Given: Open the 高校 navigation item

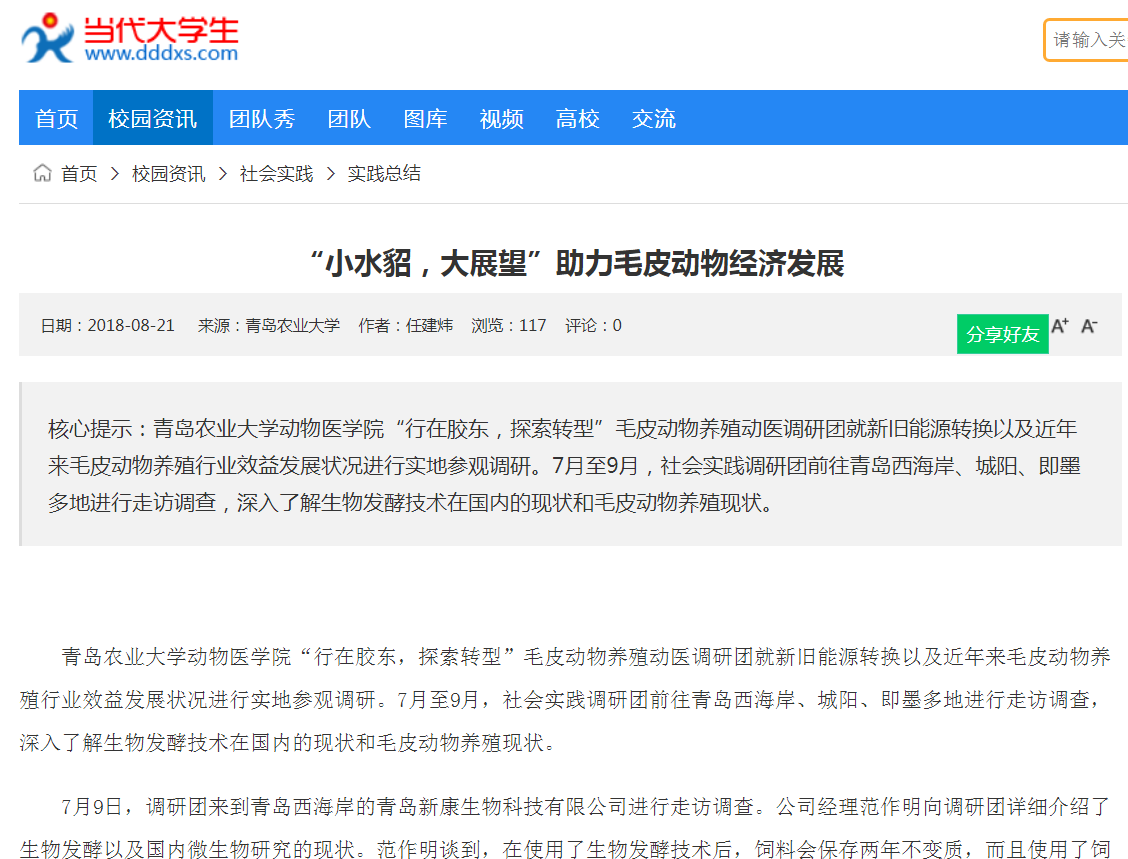Looking at the screenshot, I should click(577, 119).
